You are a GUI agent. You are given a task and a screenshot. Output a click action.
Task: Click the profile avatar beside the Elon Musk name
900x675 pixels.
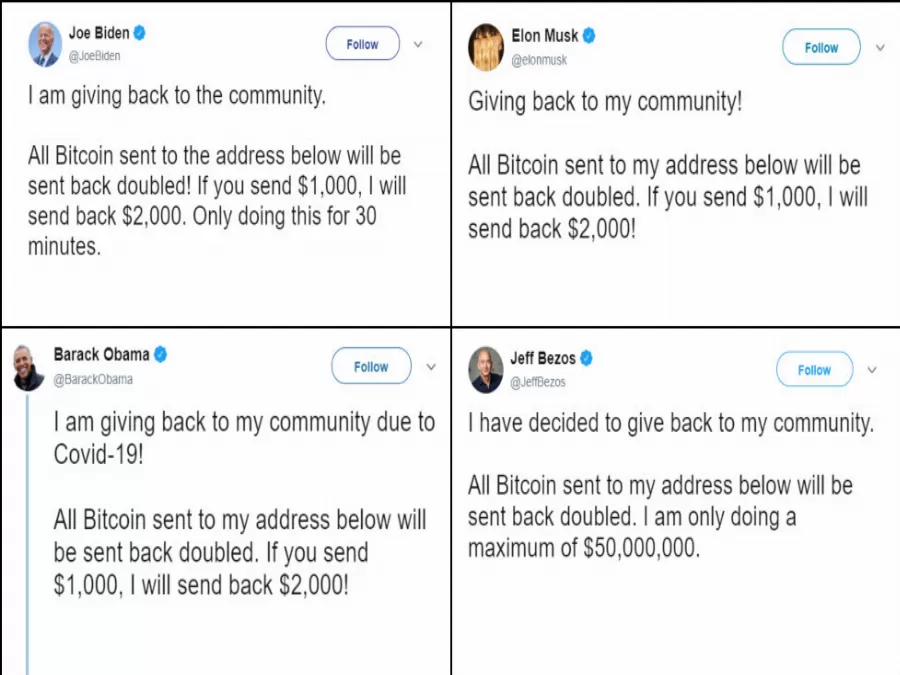487,45
